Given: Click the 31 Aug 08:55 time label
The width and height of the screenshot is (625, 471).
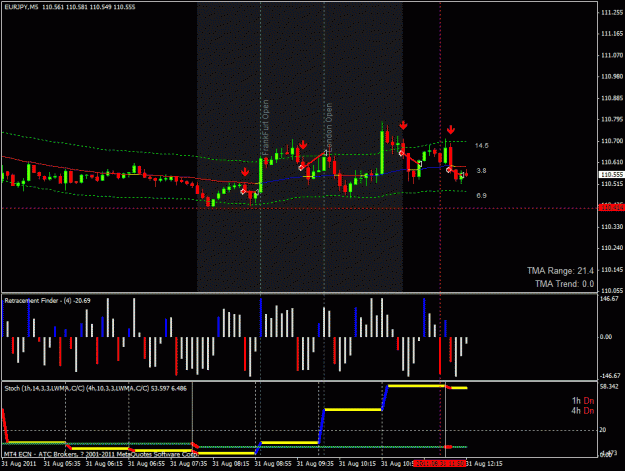Looking at the screenshot, I should (x=273, y=463).
